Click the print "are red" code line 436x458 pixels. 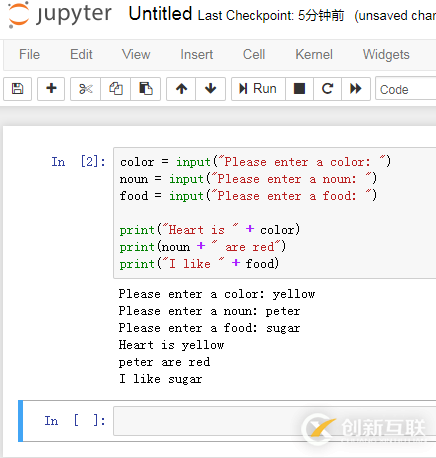(x=203, y=247)
